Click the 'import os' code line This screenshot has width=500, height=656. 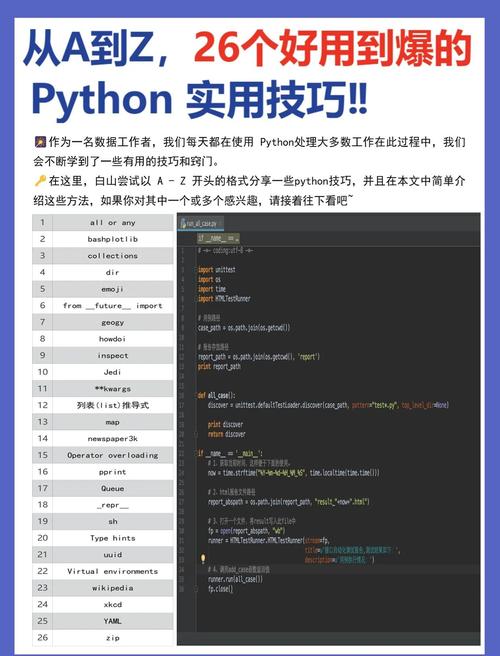click(x=209, y=279)
